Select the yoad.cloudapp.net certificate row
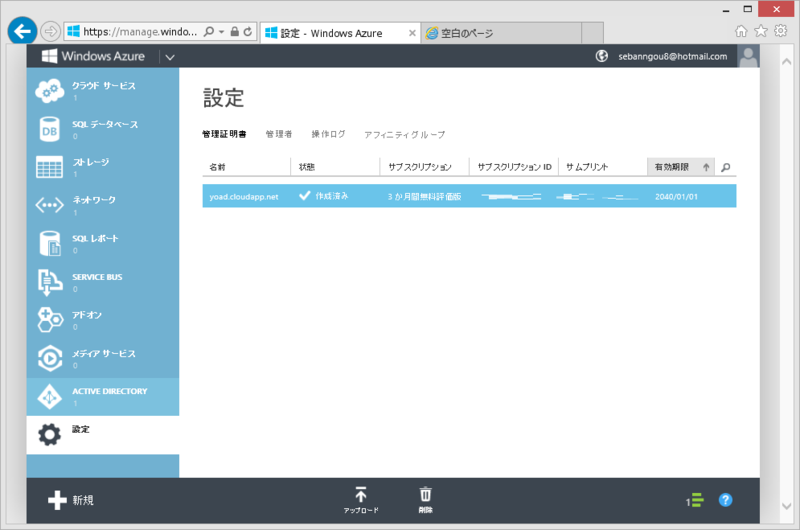The width and height of the screenshot is (800, 530). click(469, 196)
